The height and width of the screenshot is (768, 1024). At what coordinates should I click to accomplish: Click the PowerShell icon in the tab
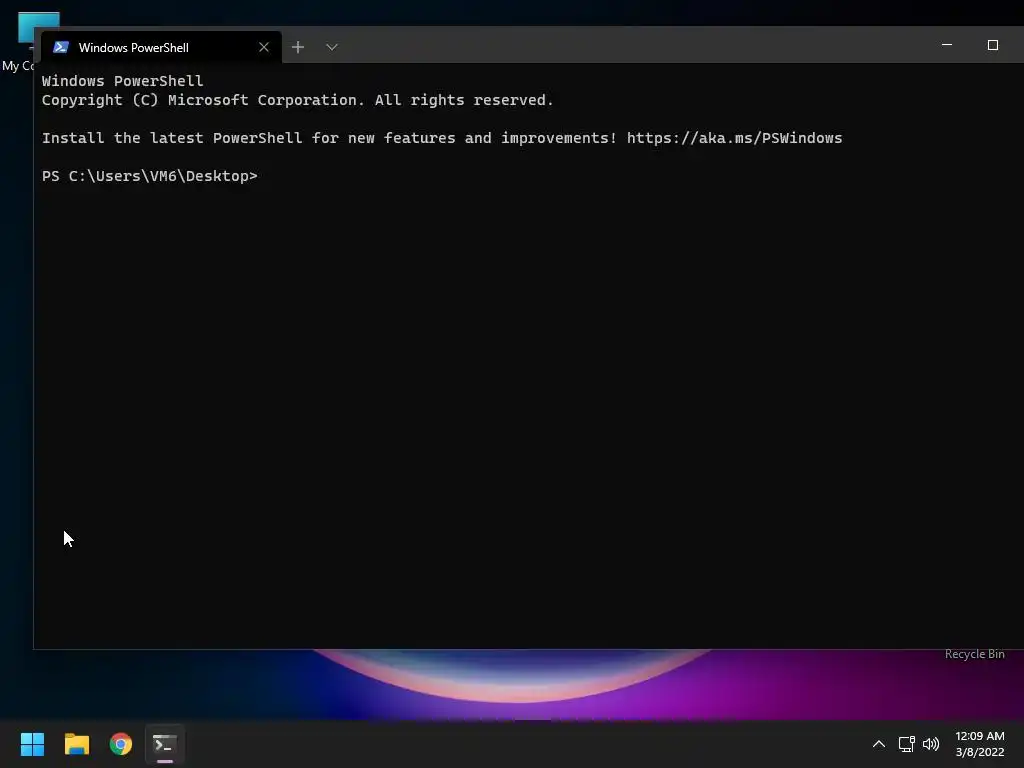(x=61, y=47)
